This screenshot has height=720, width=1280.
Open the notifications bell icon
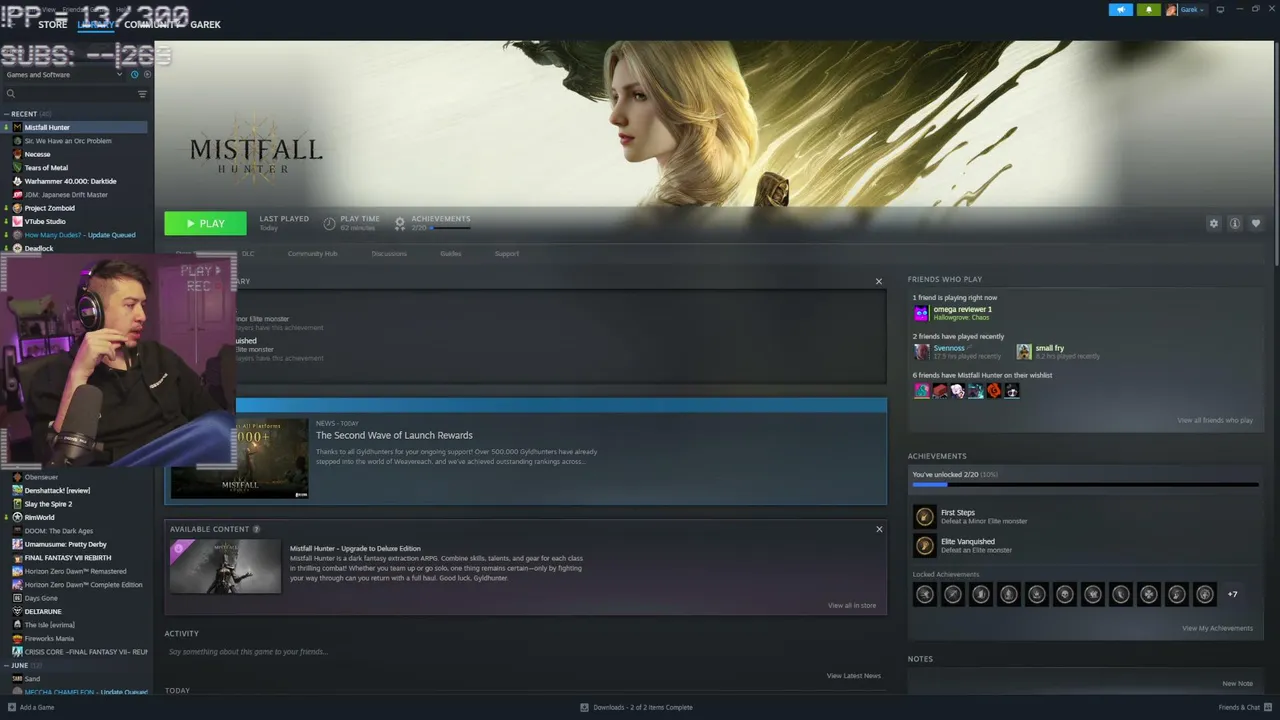(1148, 10)
